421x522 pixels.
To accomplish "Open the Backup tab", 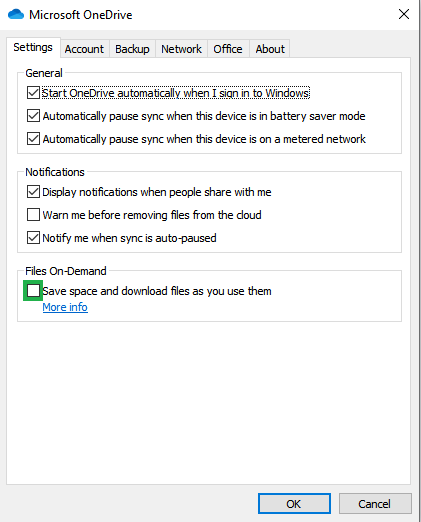I will (x=132, y=49).
